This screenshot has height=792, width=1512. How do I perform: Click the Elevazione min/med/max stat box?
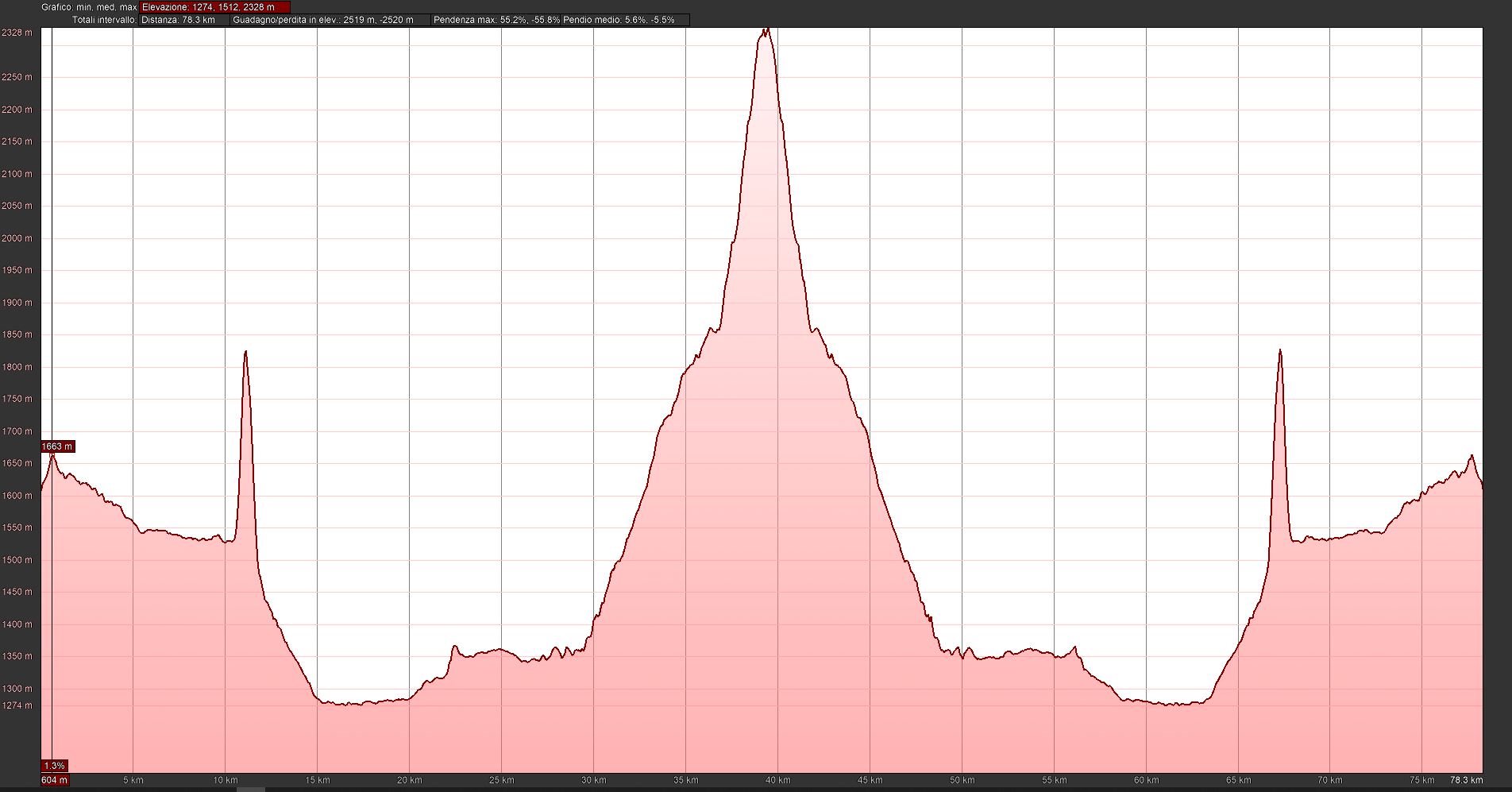pyautogui.click(x=214, y=7)
